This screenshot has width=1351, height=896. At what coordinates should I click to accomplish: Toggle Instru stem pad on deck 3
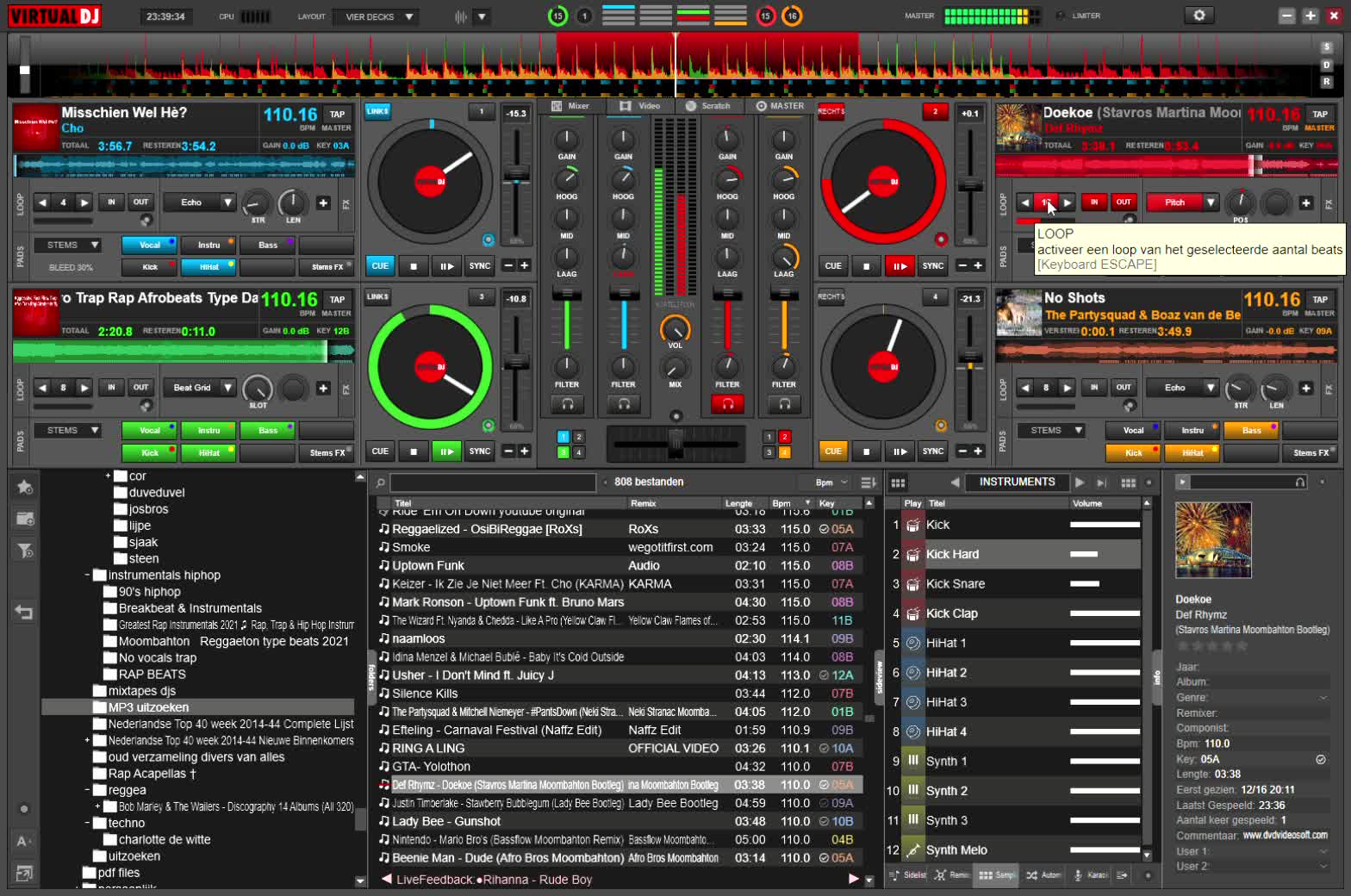209,430
